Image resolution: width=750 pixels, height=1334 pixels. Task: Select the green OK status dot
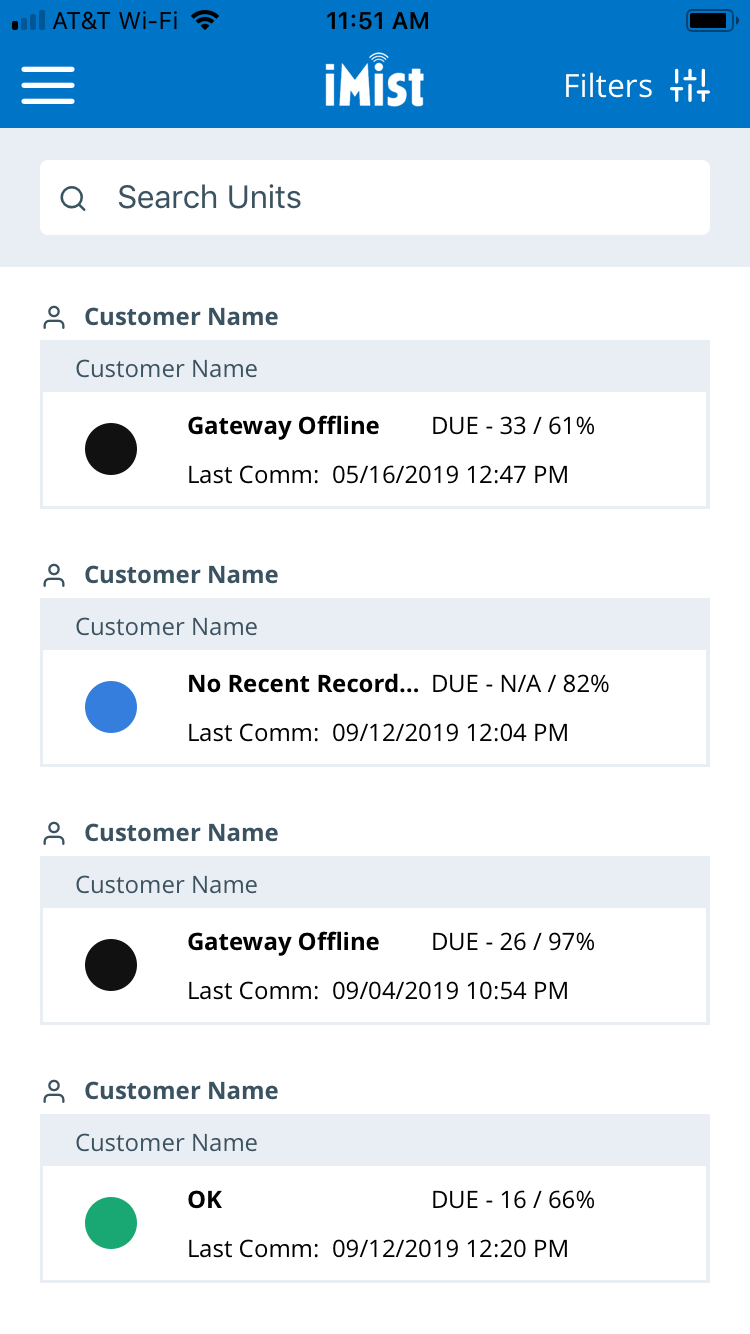click(x=111, y=1223)
